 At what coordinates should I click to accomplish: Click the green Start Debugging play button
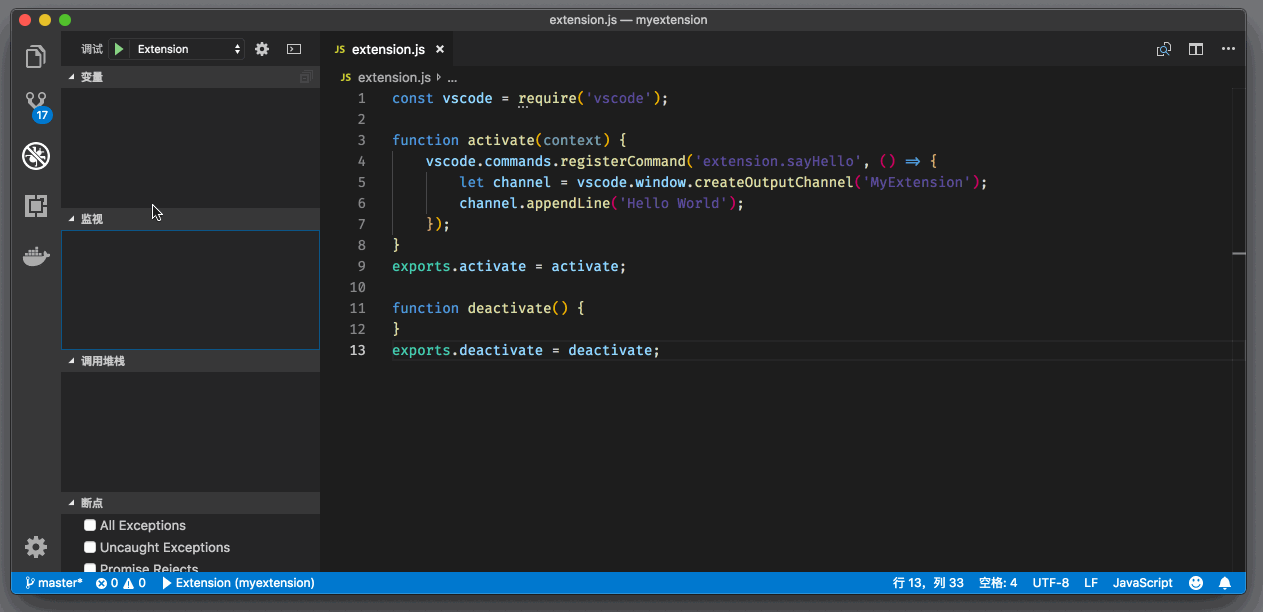click(x=119, y=49)
